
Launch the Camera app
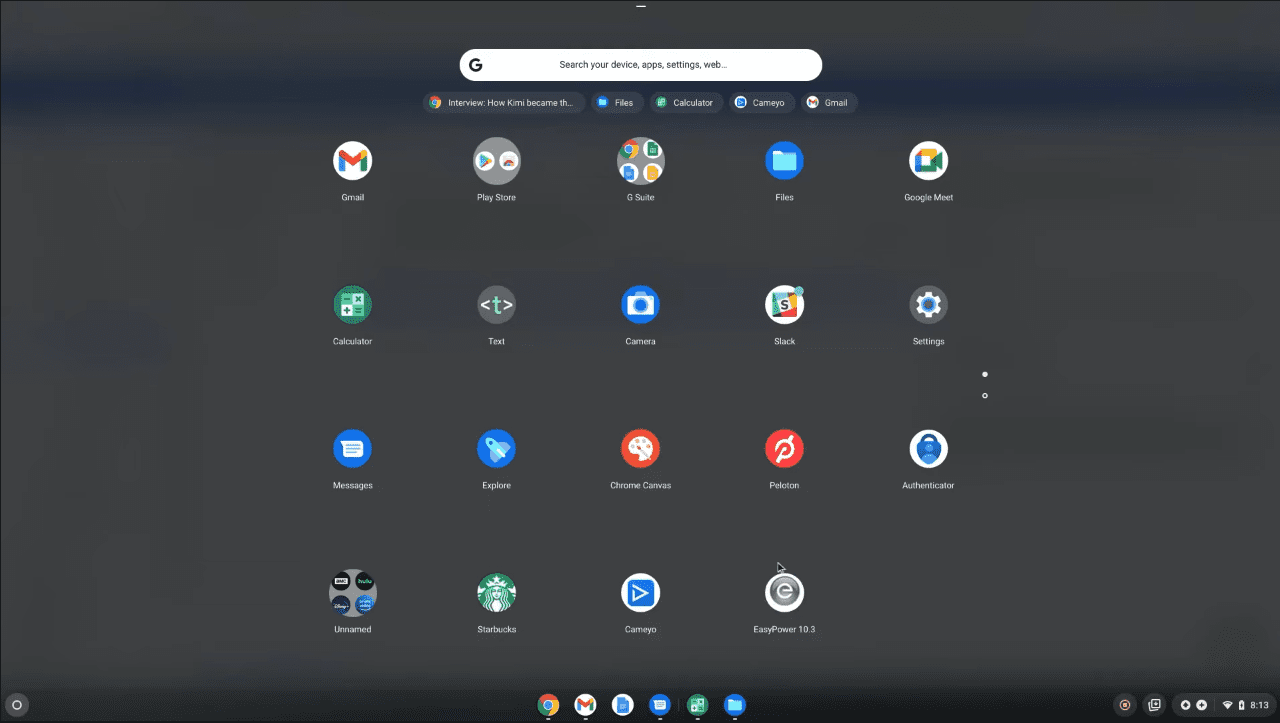(x=640, y=305)
